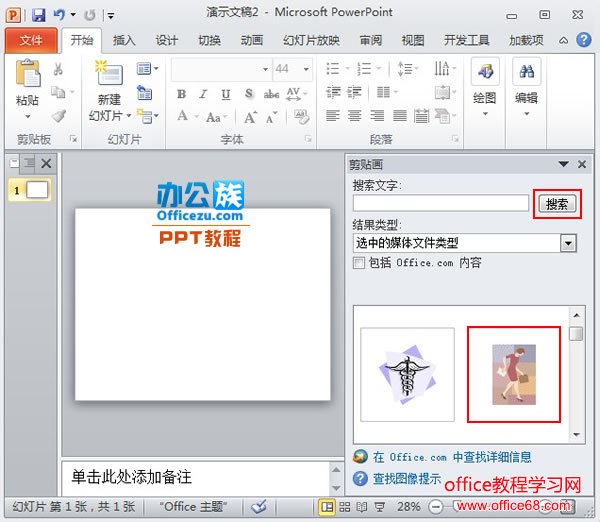Check include Office.com content box

(x=359, y=263)
